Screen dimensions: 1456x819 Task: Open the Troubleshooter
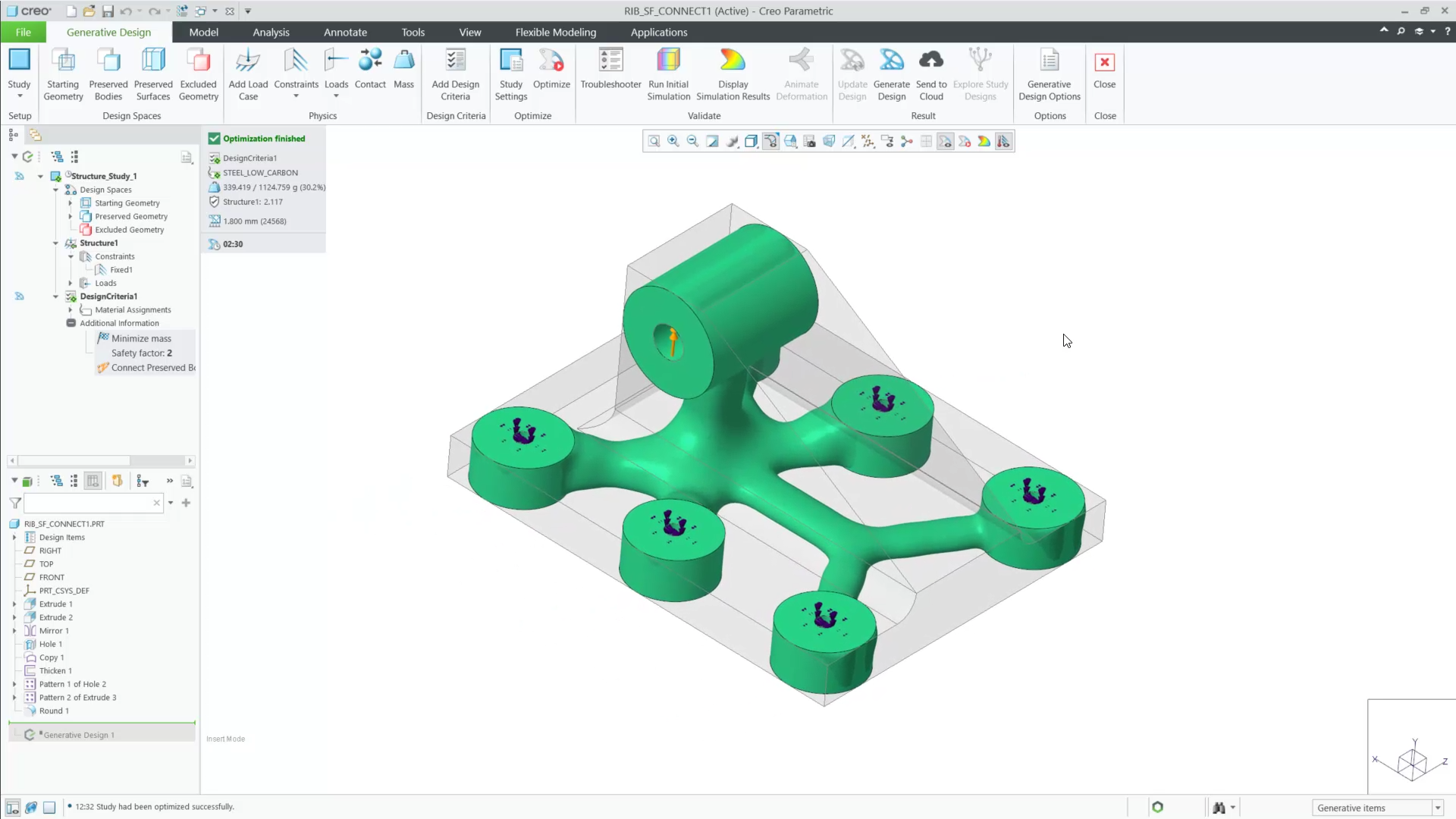pyautogui.click(x=610, y=70)
